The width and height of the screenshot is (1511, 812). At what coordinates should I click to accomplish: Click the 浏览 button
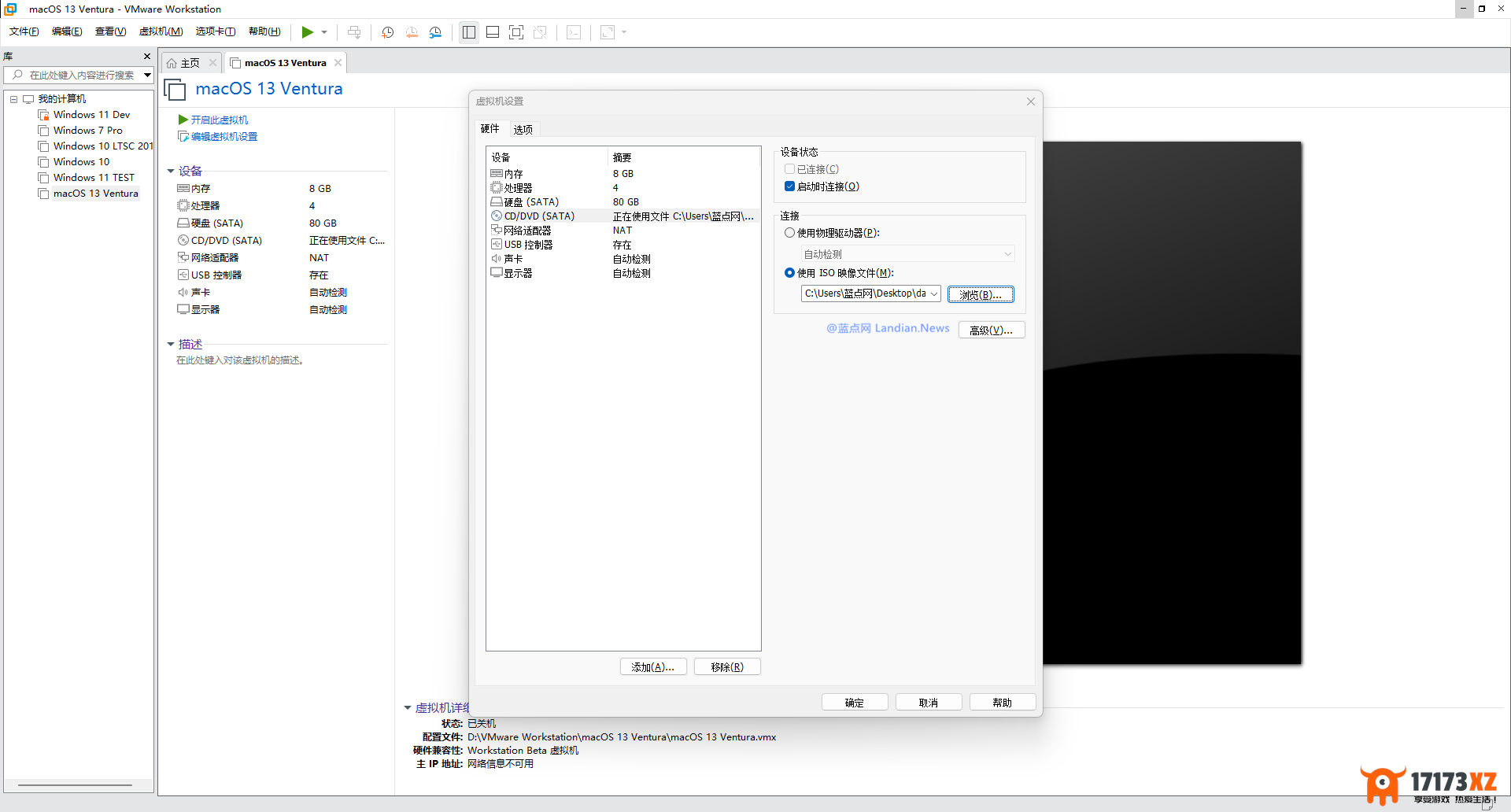(x=981, y=294)
